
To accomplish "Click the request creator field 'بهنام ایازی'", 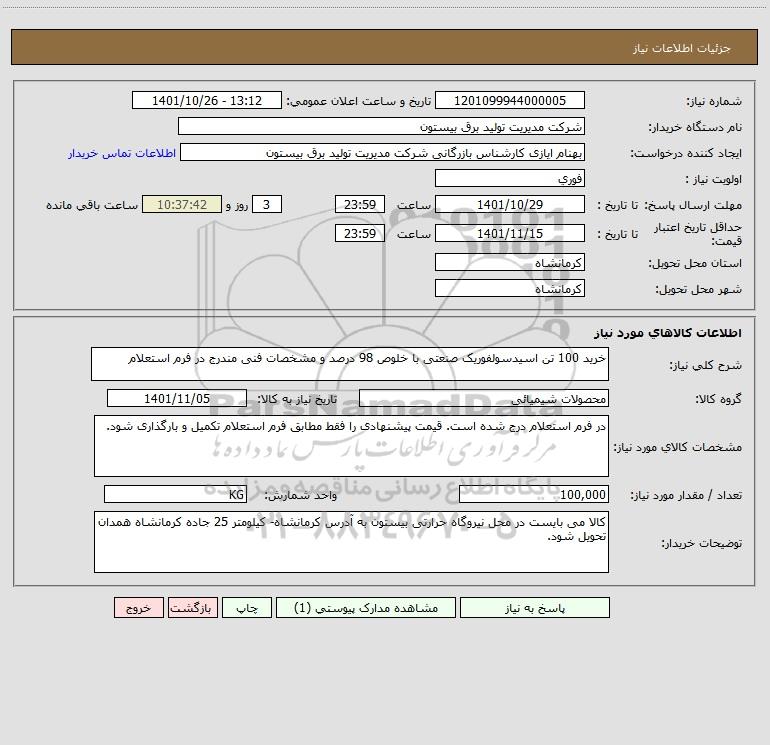I will point(383,152).
